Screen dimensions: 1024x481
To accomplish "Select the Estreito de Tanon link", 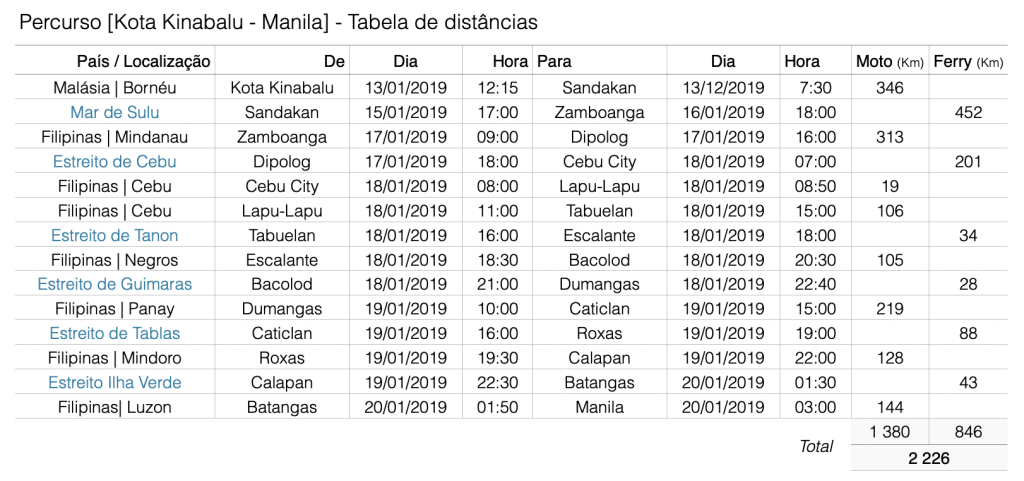I will pyautogui.click(x=115, y=235).
